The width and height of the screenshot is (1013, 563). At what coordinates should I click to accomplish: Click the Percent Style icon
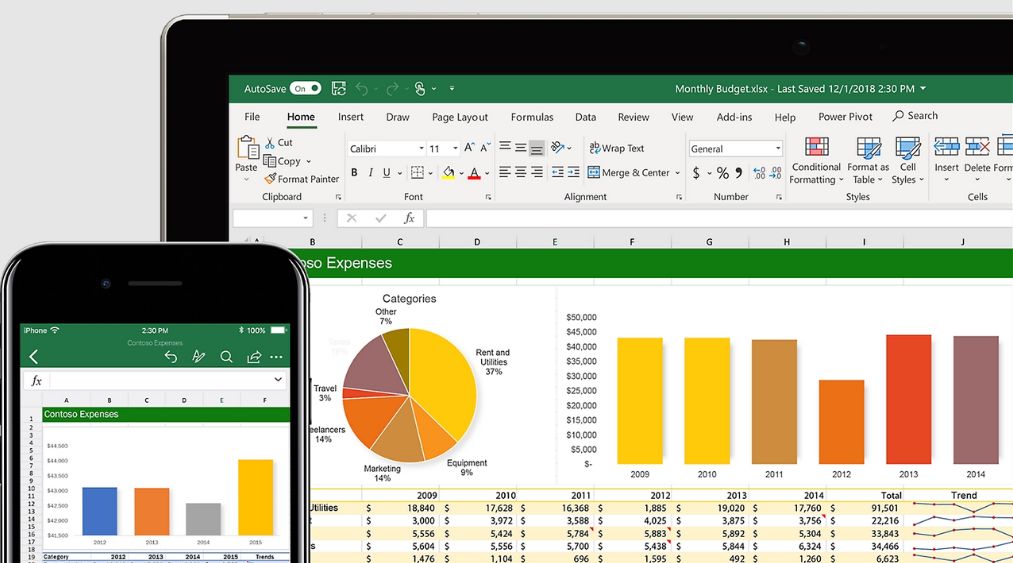coord(722,173)
